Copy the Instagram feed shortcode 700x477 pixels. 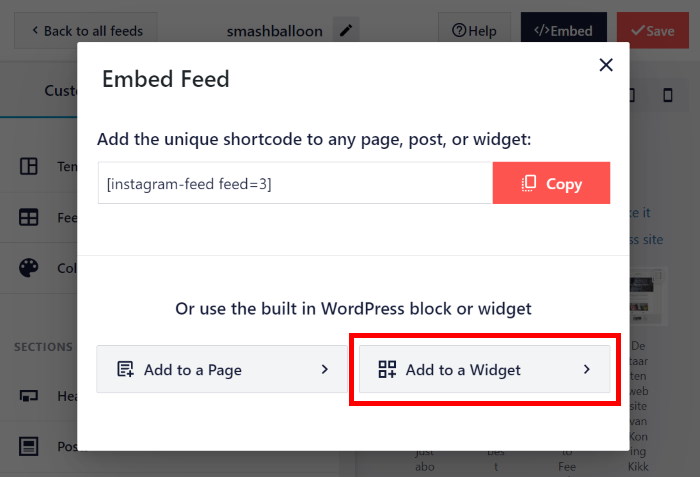[x=551, y=184]
